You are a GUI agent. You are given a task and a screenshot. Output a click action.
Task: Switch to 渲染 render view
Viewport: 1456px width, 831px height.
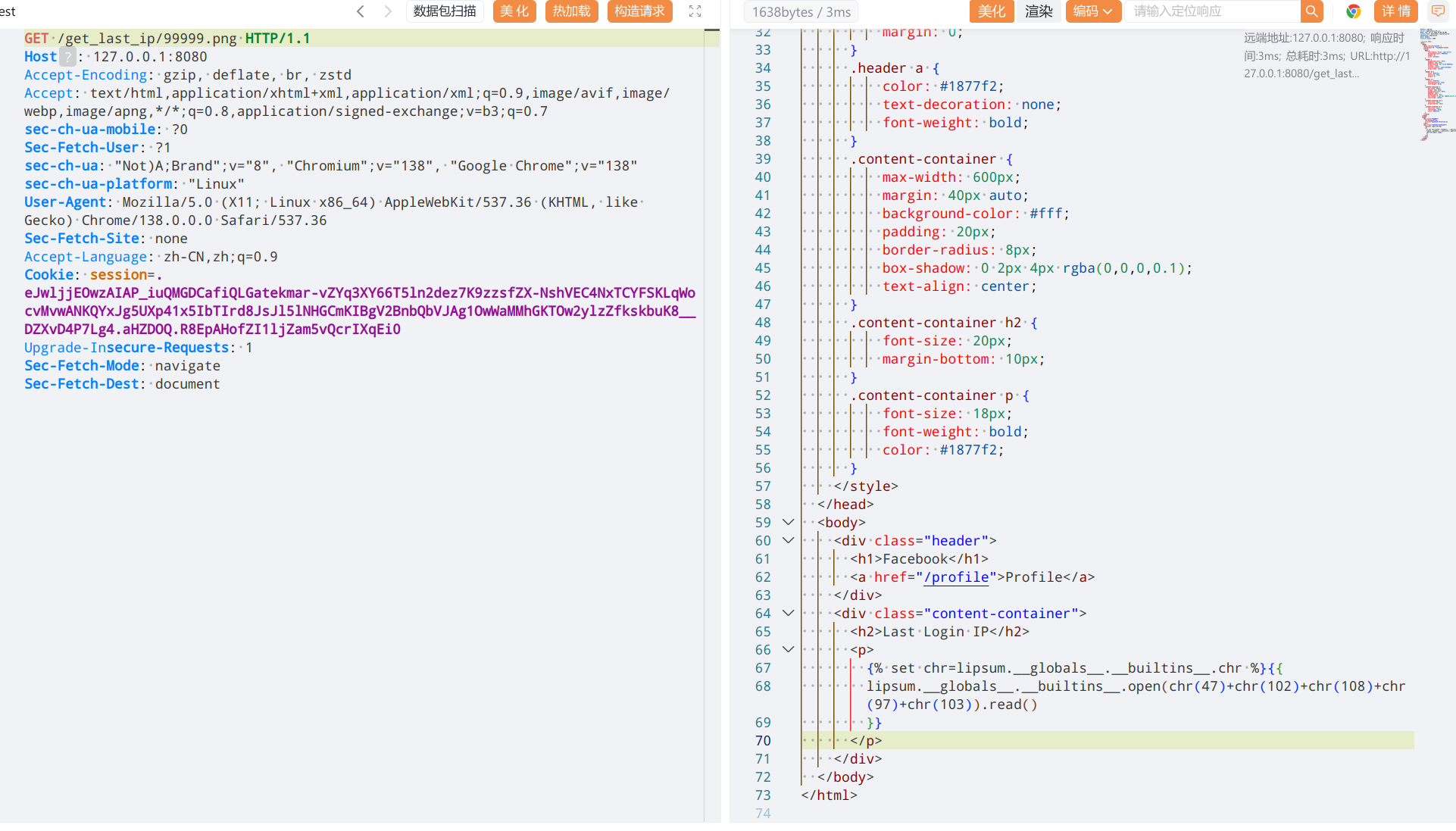click(x=1039, y=11)
